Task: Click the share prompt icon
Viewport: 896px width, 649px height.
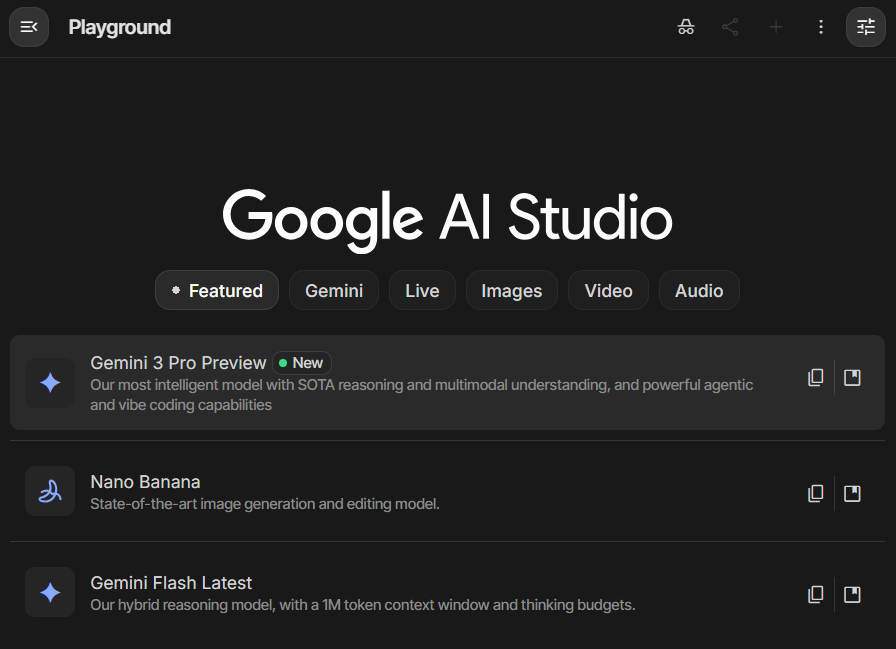Action: pyautogui.click(x=730, y=27)
